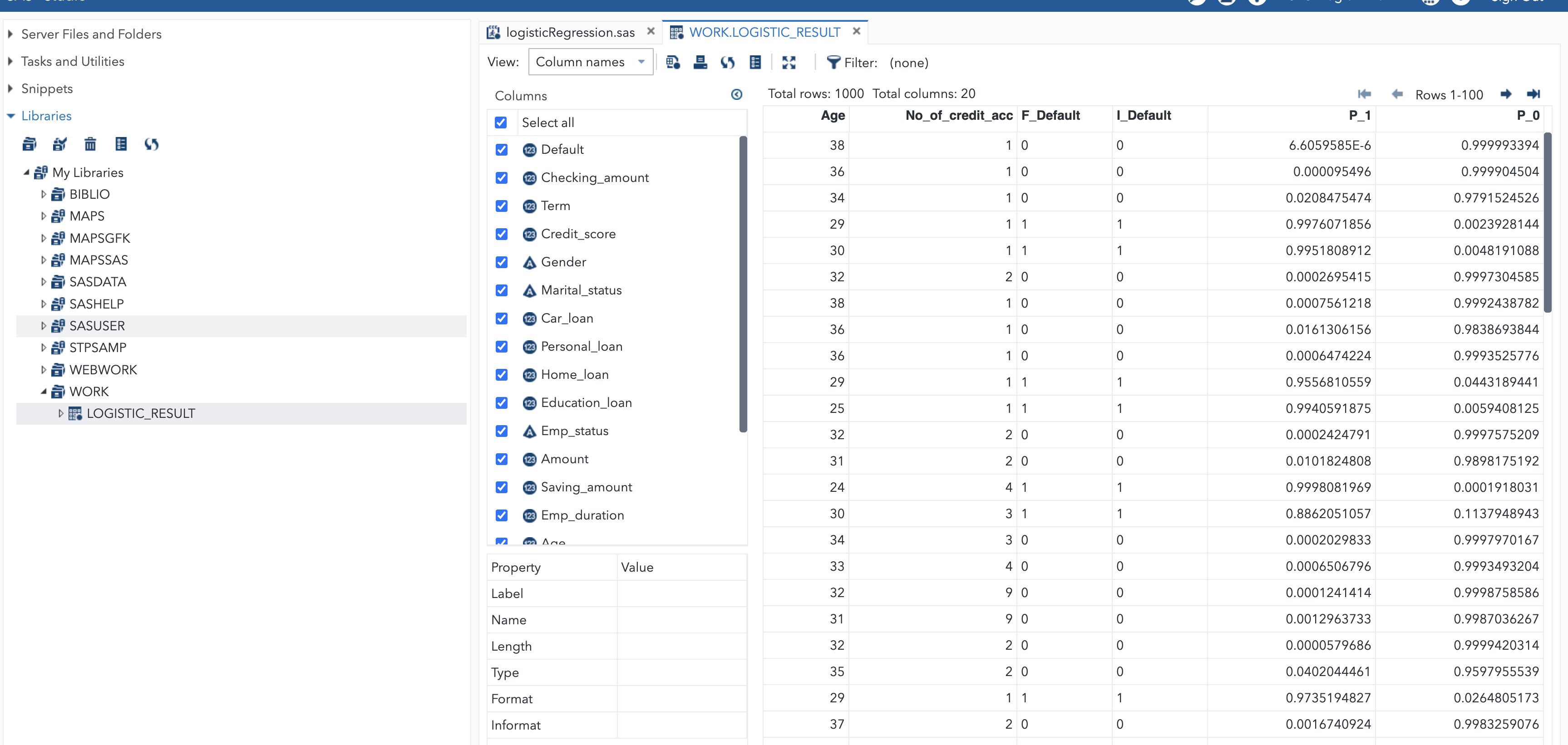The width and height of the screenshot is (1568, 745).
Task: Click the assign library icon with checkmark
Action: point(59,144)
